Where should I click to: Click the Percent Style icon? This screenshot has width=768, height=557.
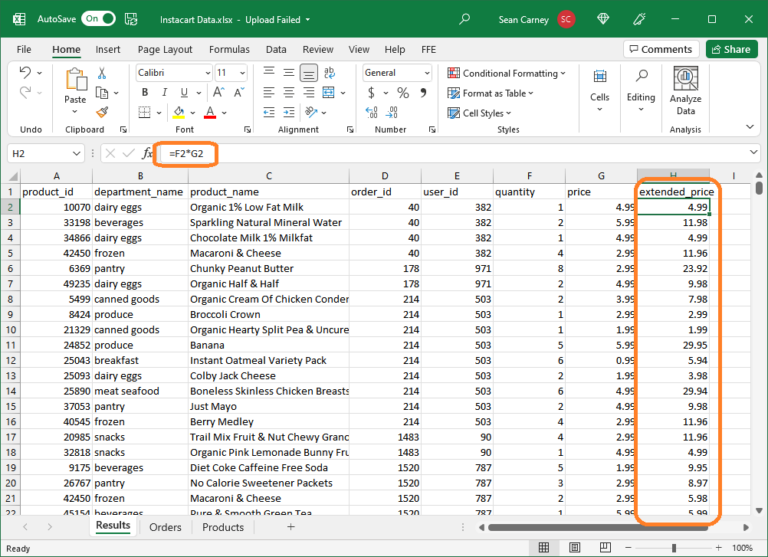[402, 93]
